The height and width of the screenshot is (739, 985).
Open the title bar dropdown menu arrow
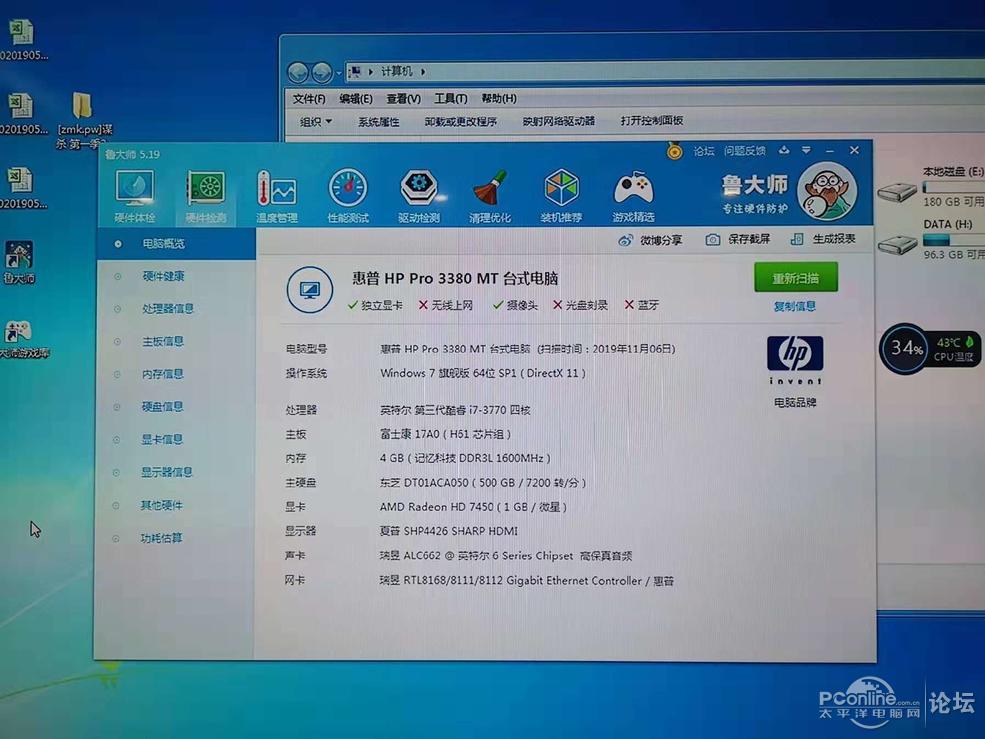806,150
